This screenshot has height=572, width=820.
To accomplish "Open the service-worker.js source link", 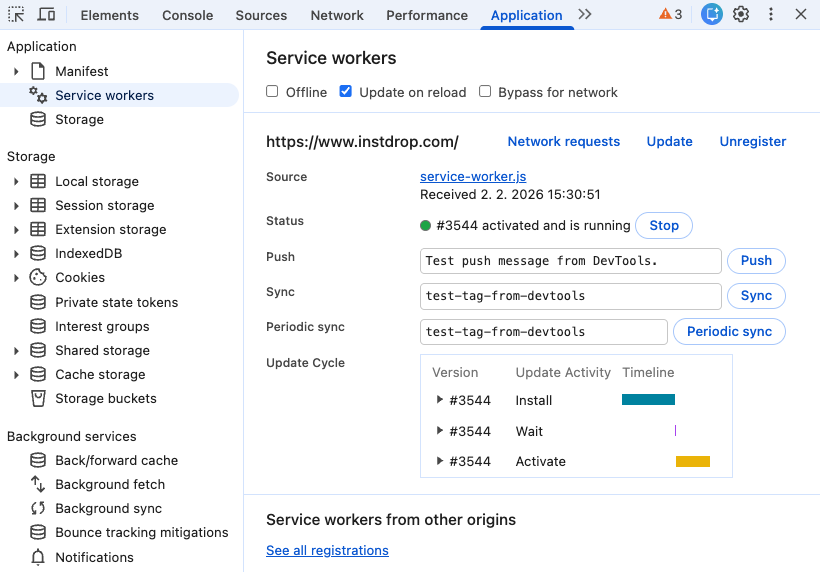I will 473,176.
